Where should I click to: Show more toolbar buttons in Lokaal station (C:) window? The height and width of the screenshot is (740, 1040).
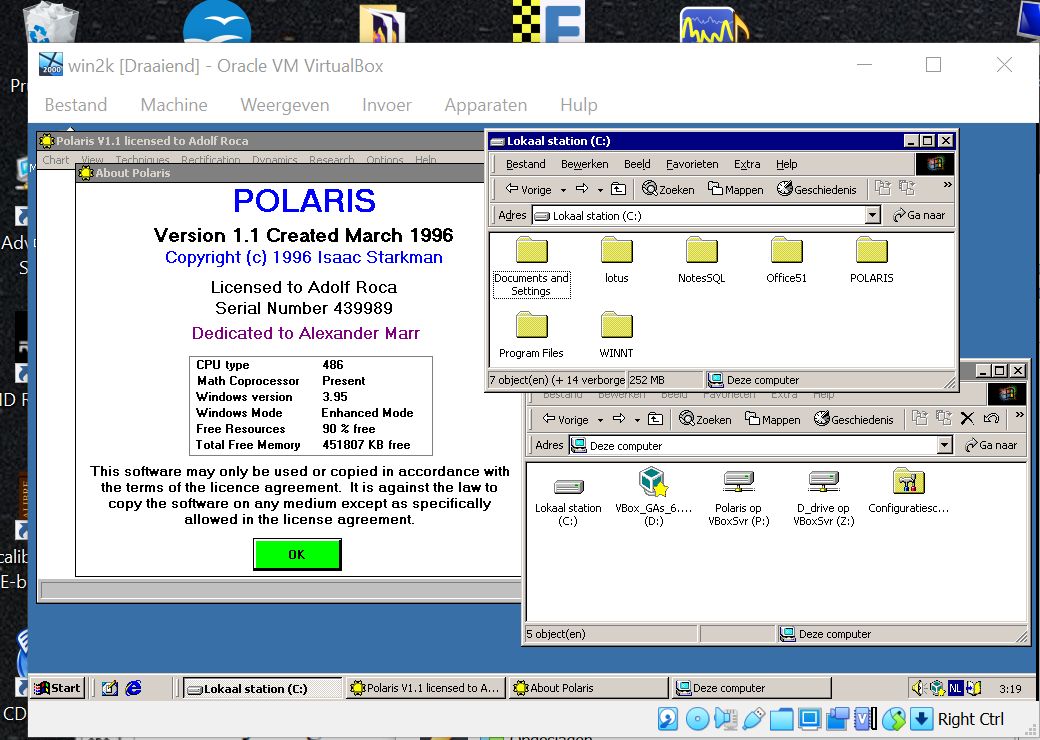coord(948,185)
